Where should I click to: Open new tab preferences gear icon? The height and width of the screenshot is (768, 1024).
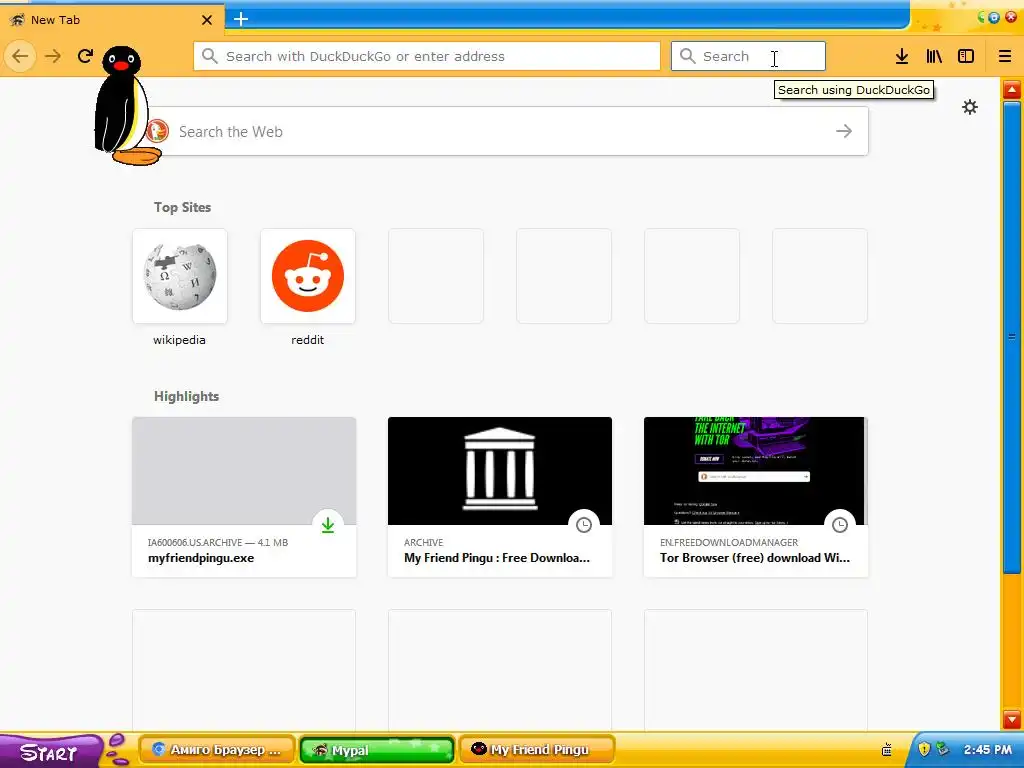pyautogui.click(x=970, y=107)
